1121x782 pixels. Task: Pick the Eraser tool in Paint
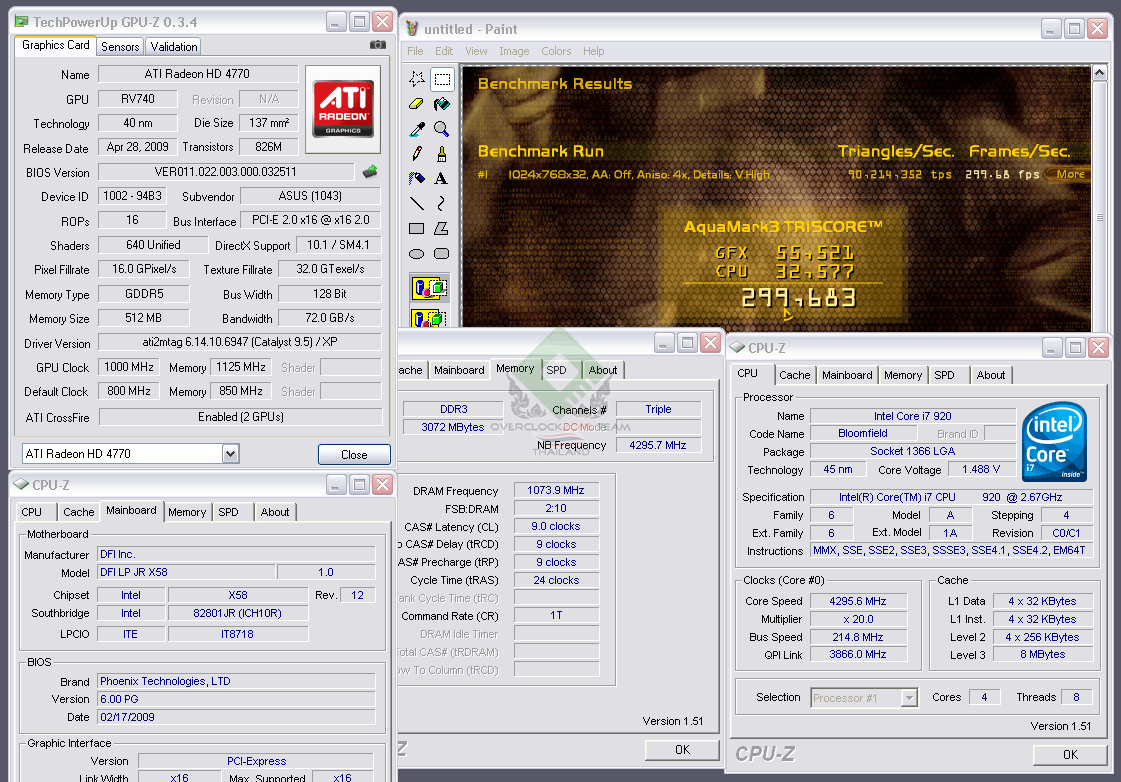417,104
